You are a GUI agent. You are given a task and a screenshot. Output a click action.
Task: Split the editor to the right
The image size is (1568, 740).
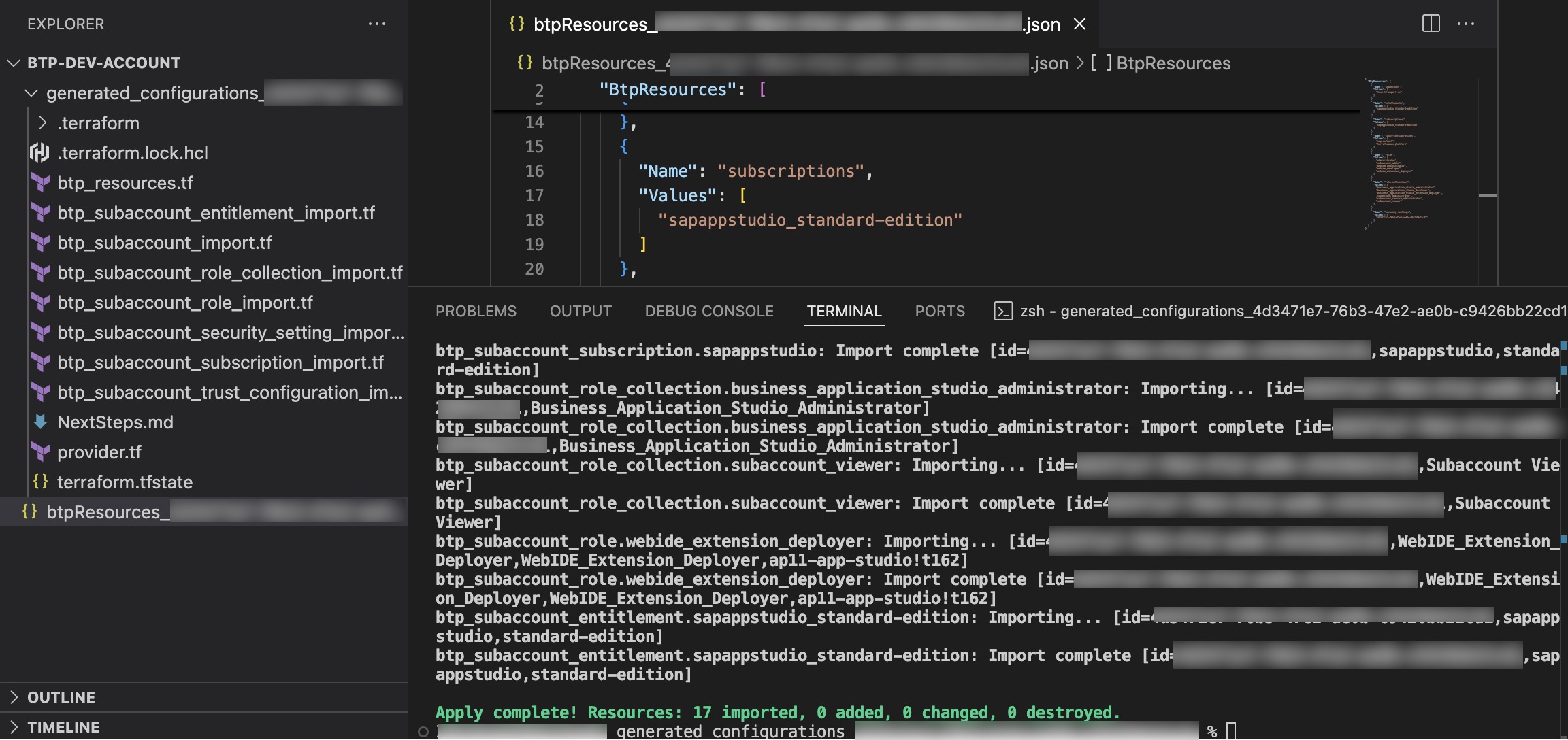click(x=1431, y=24)
